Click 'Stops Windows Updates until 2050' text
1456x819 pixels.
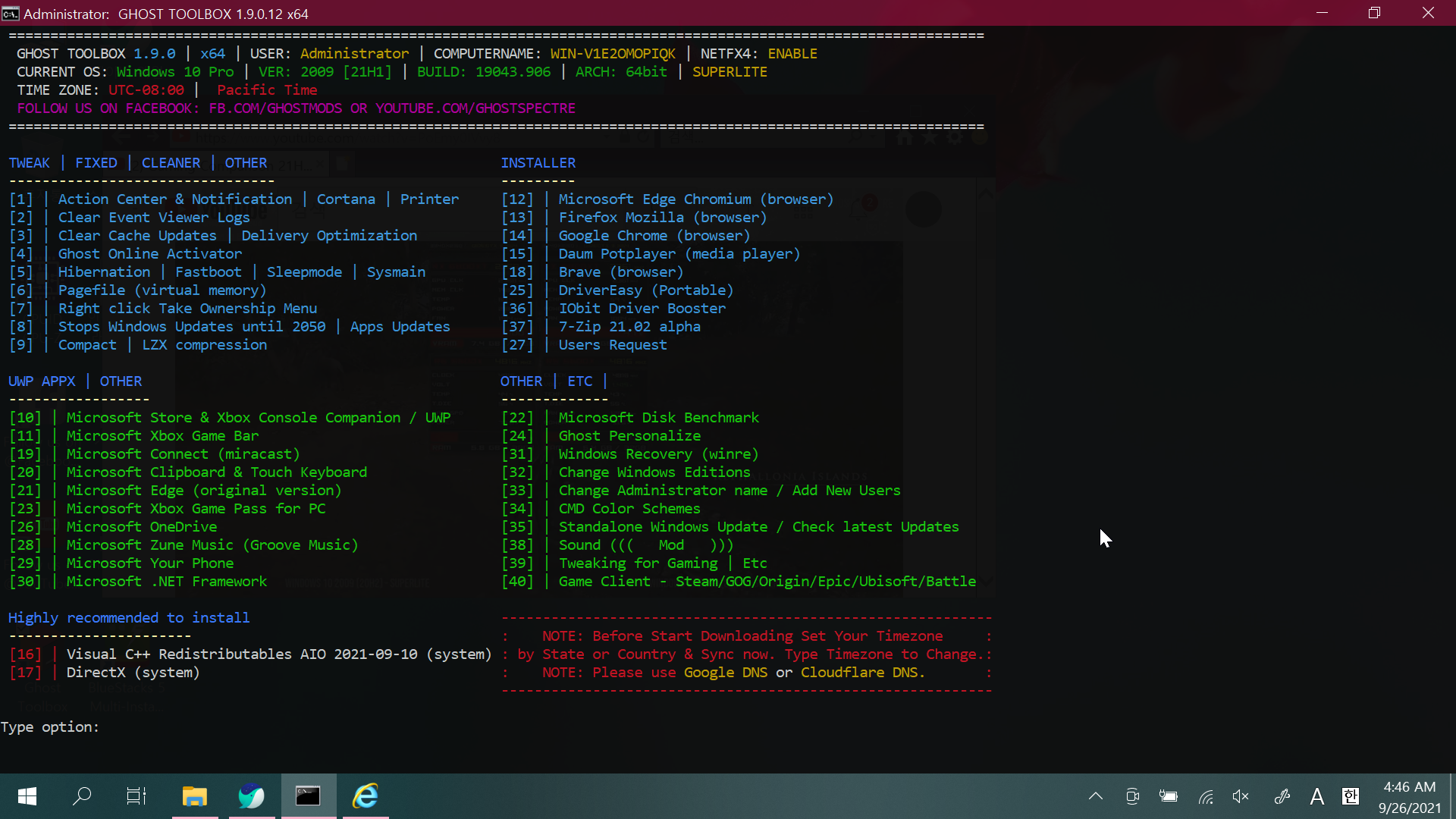tap(192, 327)
